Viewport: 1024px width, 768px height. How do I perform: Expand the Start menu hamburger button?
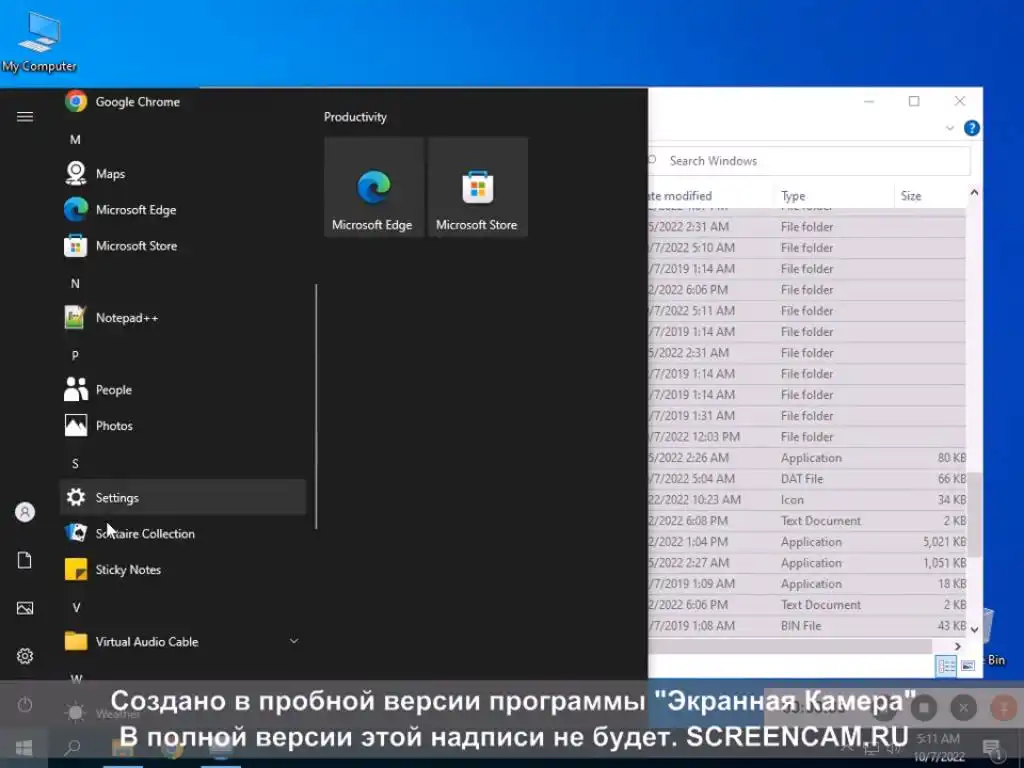tap(25, 117)
